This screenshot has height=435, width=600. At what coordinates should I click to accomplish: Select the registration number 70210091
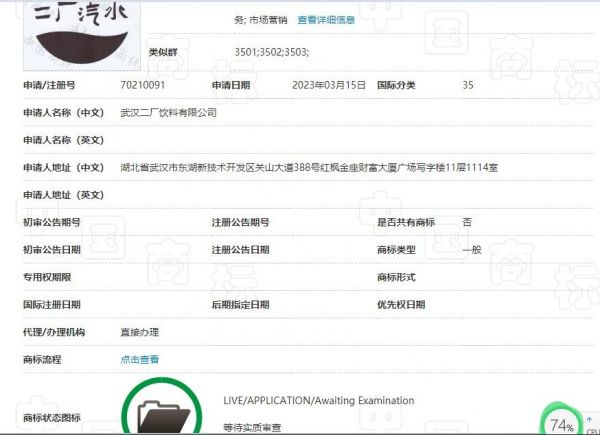coord(141,85)
